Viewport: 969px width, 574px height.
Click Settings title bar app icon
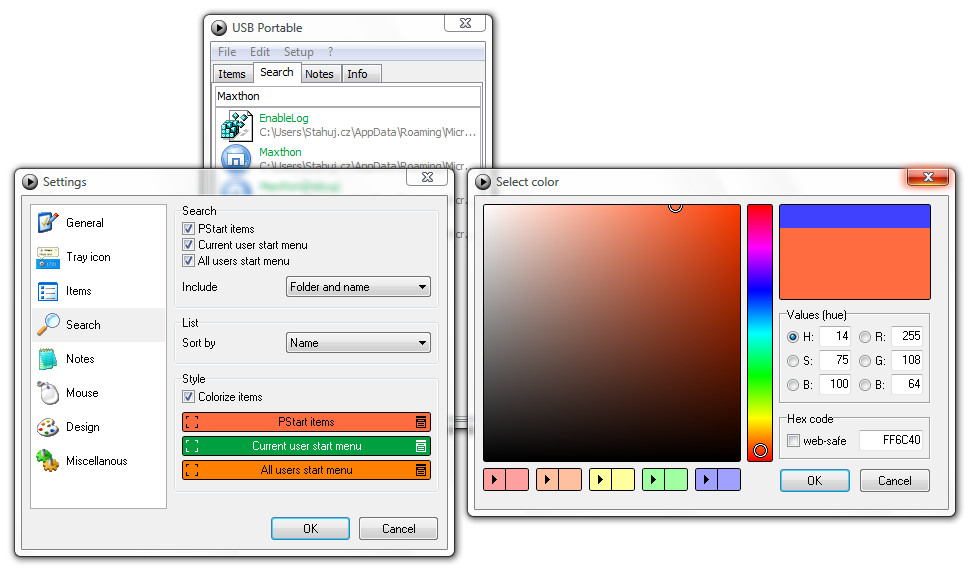[30, 182]
